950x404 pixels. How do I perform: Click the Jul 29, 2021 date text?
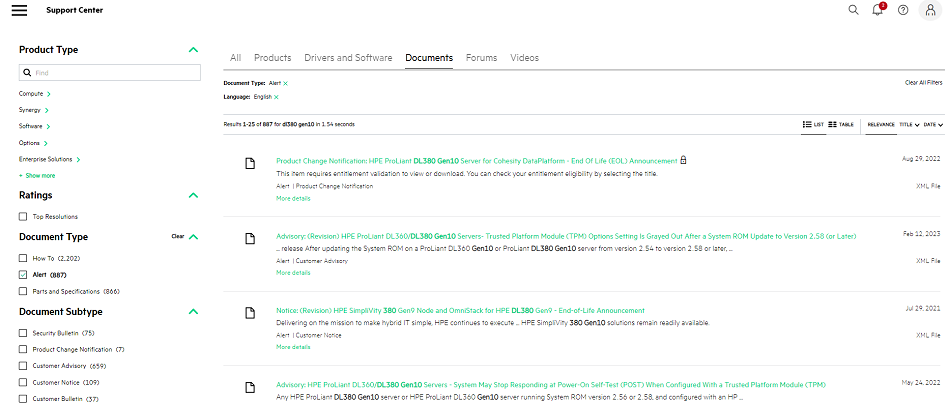point(923,308)
